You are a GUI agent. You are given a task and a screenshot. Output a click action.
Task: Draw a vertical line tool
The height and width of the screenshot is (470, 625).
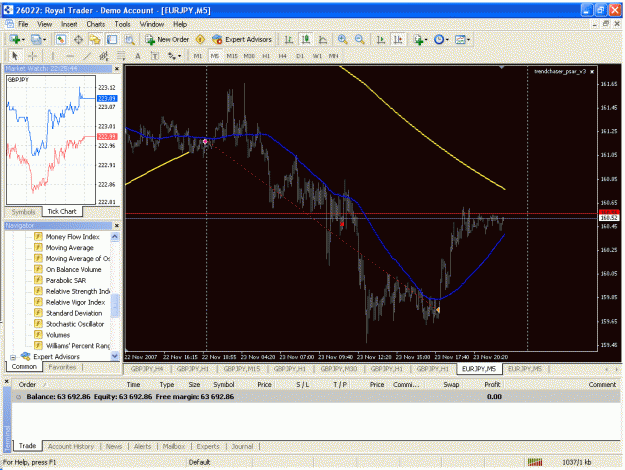pos(52,56)
